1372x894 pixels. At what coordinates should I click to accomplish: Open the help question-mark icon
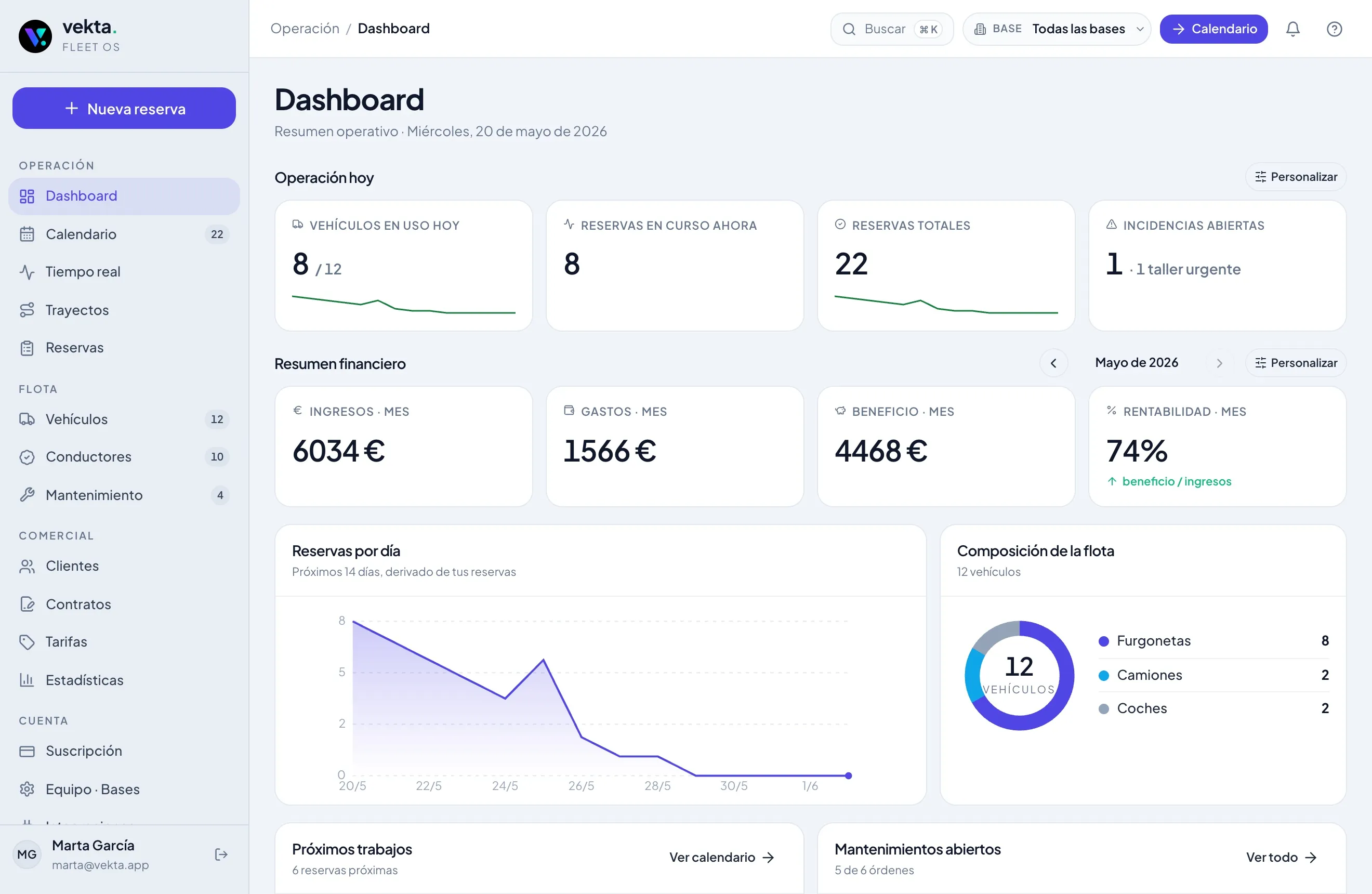1334,29
